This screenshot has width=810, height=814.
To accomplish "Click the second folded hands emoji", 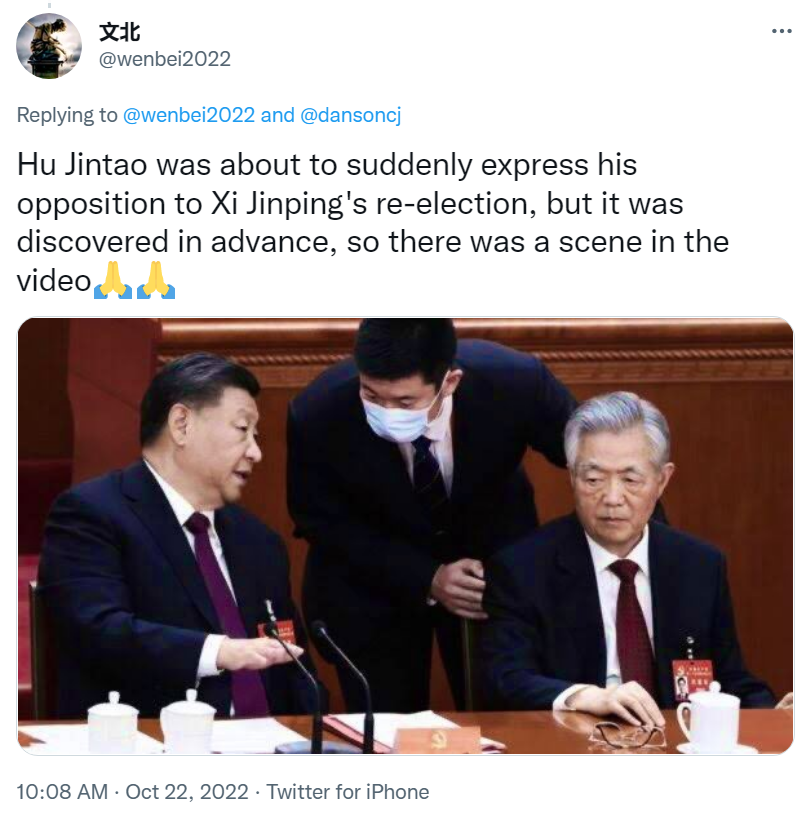I will point(156,280).
